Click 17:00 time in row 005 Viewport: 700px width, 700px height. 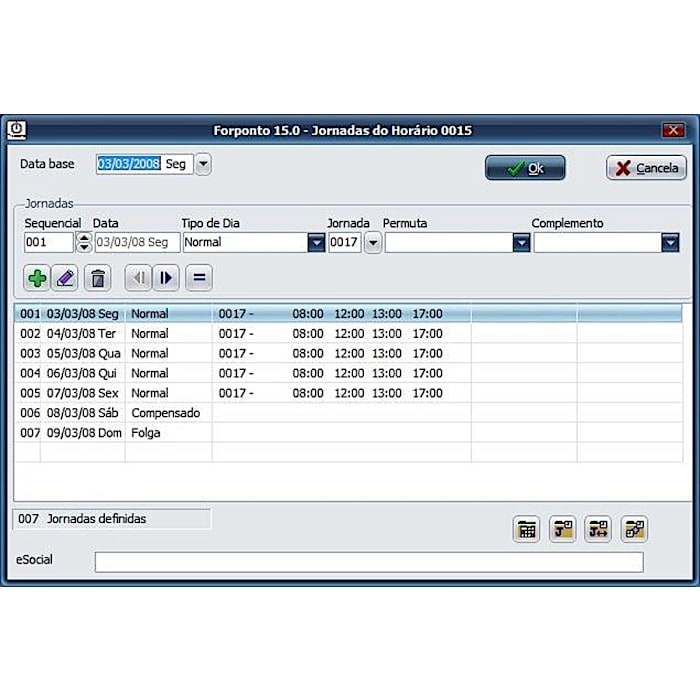427,393
